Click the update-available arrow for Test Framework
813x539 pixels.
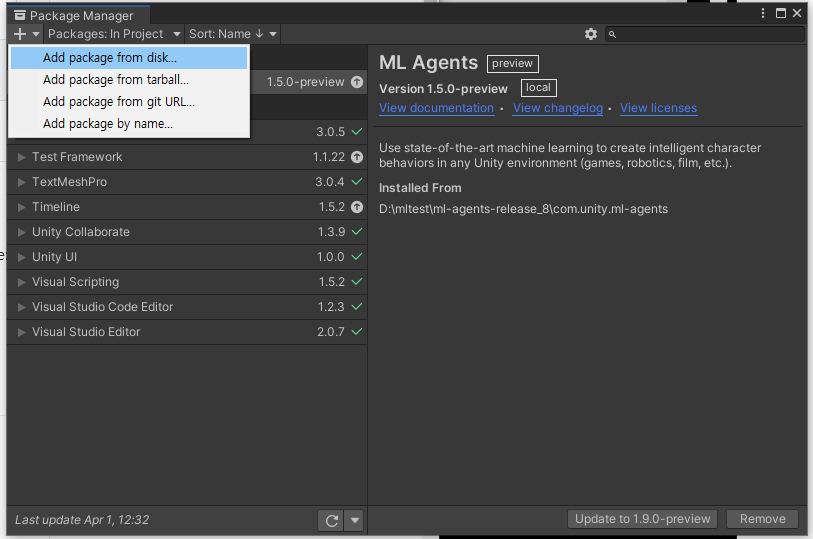[357, 157]
